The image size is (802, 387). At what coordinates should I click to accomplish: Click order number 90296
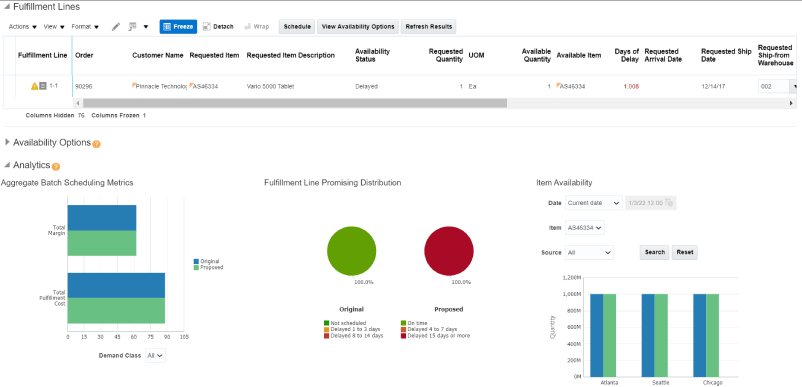(84, 86)
